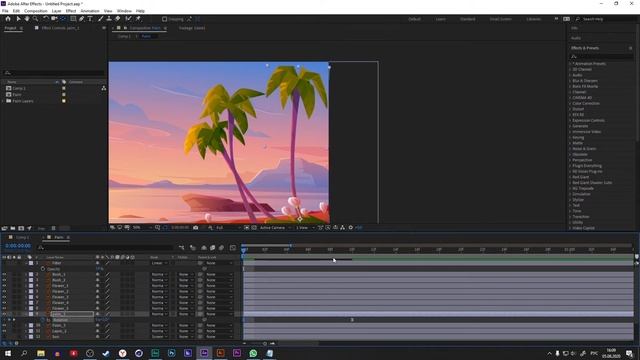This screenshot has height=360, width=640.
Task: Toggle visibility eye of layer 12
Action: pyautogui.click(x=4, y=337)
